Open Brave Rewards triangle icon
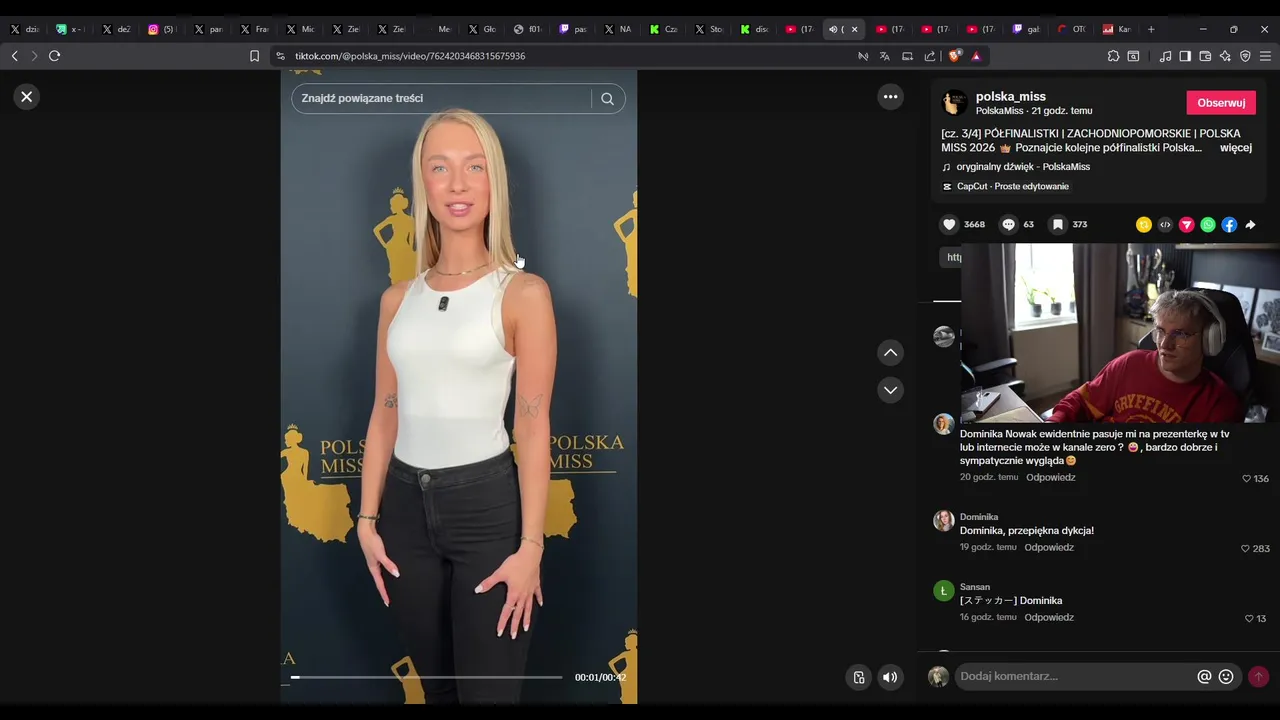The height and width of the screenshot is (720, 1280). point(976,56)
